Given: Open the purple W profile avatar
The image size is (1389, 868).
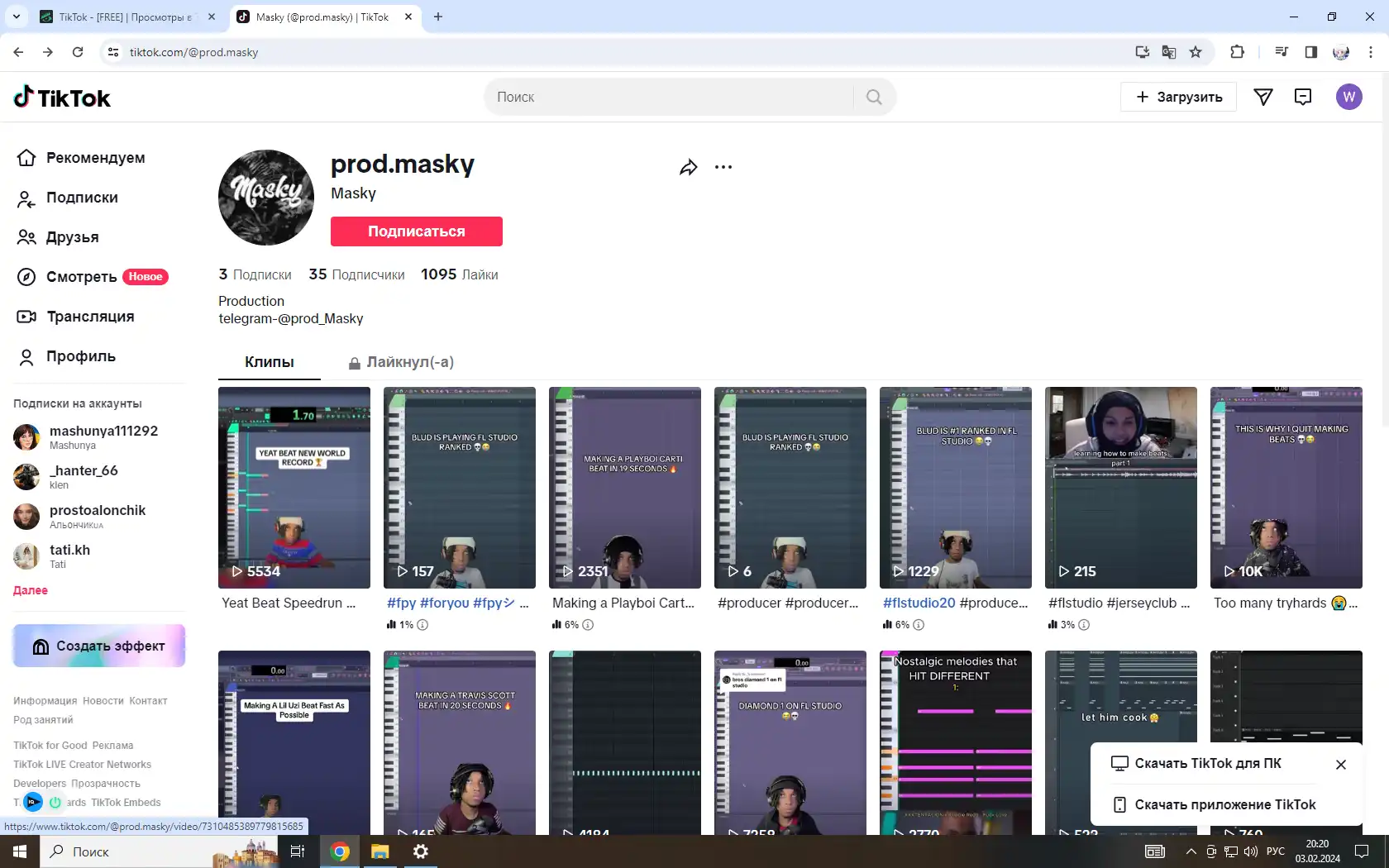Looking at the screenshot, I should click(x=1348, y=97).
